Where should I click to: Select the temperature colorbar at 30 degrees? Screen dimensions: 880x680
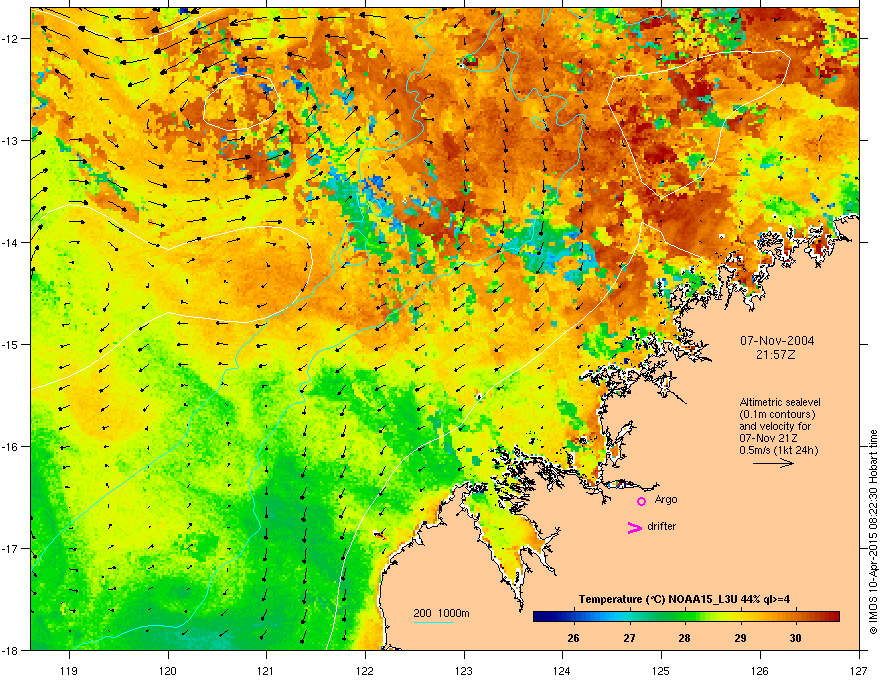pyautogui.click(x=795, y=617)
